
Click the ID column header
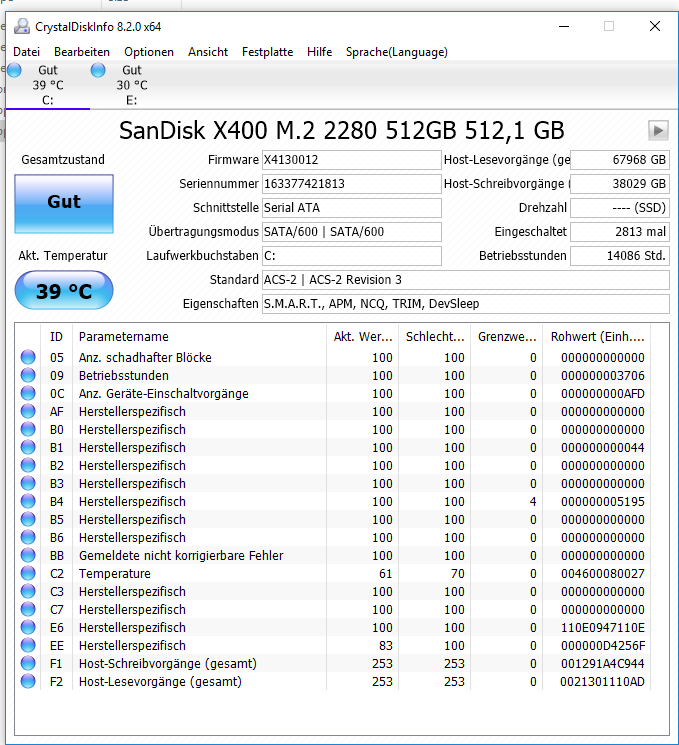(x=57, y=336)
